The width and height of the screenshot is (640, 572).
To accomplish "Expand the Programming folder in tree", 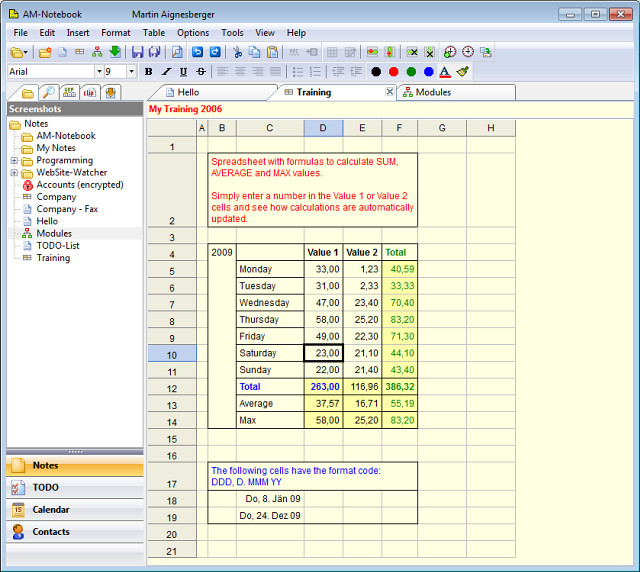I will (x=14, y=161).
